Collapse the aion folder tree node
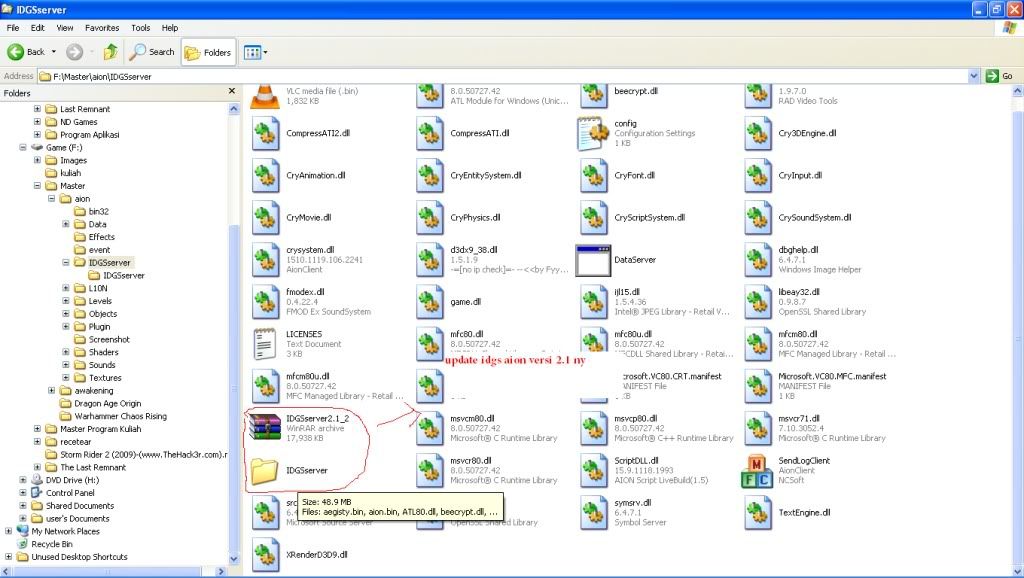This screenshot has height=578, width=1024. (x=52, y=199)
